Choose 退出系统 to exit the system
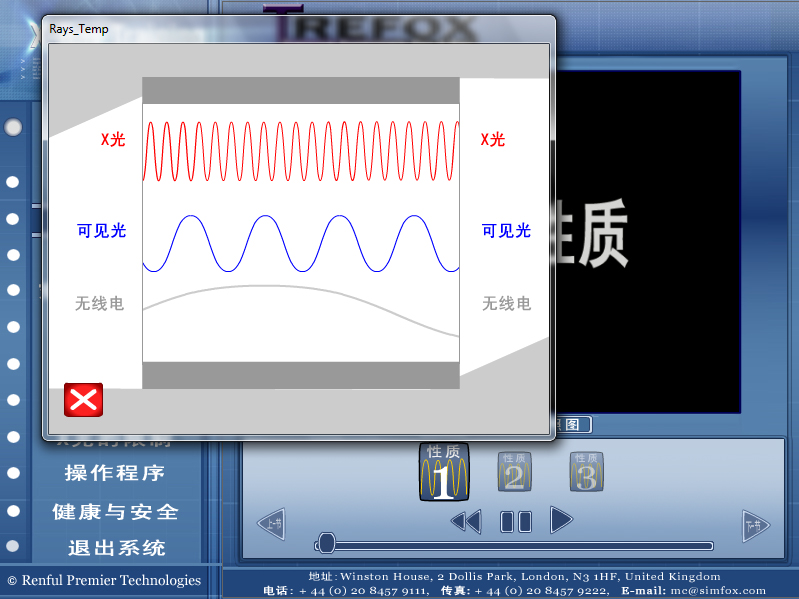Image resolution: width=799 pixels, height=599 pixels. (116, 548)
